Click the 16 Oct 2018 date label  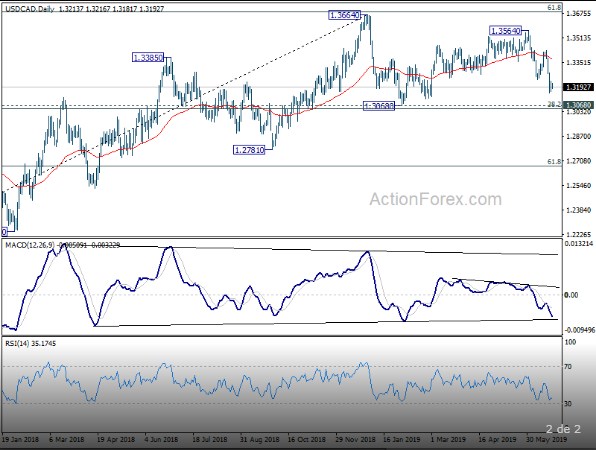coord(306,439)
